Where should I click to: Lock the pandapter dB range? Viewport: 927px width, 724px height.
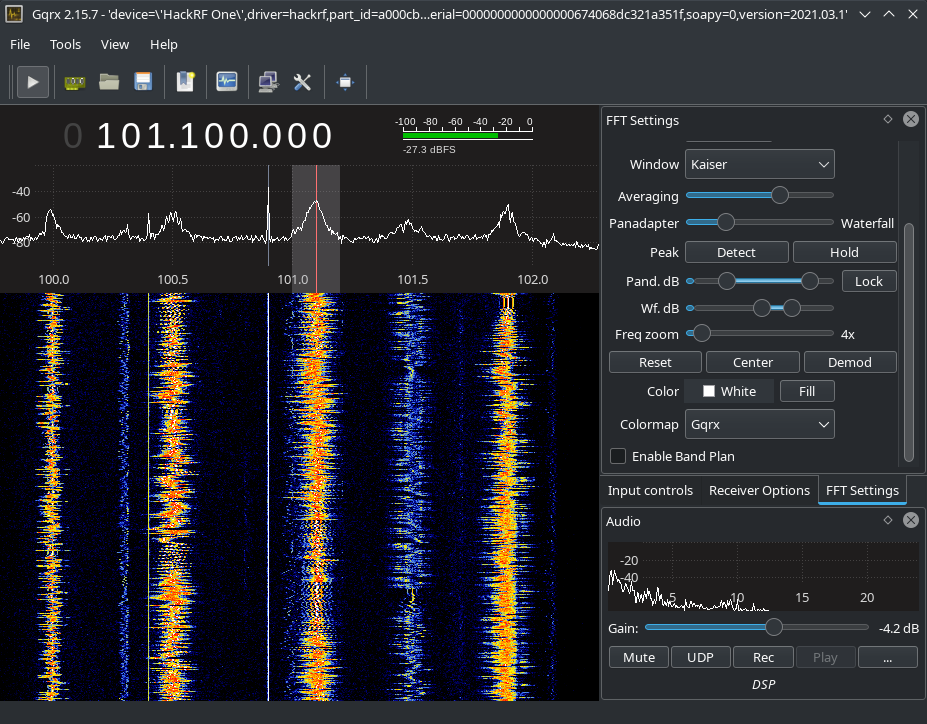868,281
